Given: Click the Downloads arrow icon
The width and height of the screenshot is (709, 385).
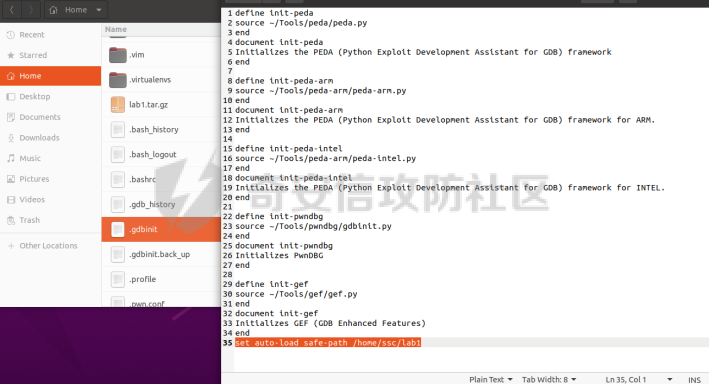Looking at the screenshot, I should 11,138.
